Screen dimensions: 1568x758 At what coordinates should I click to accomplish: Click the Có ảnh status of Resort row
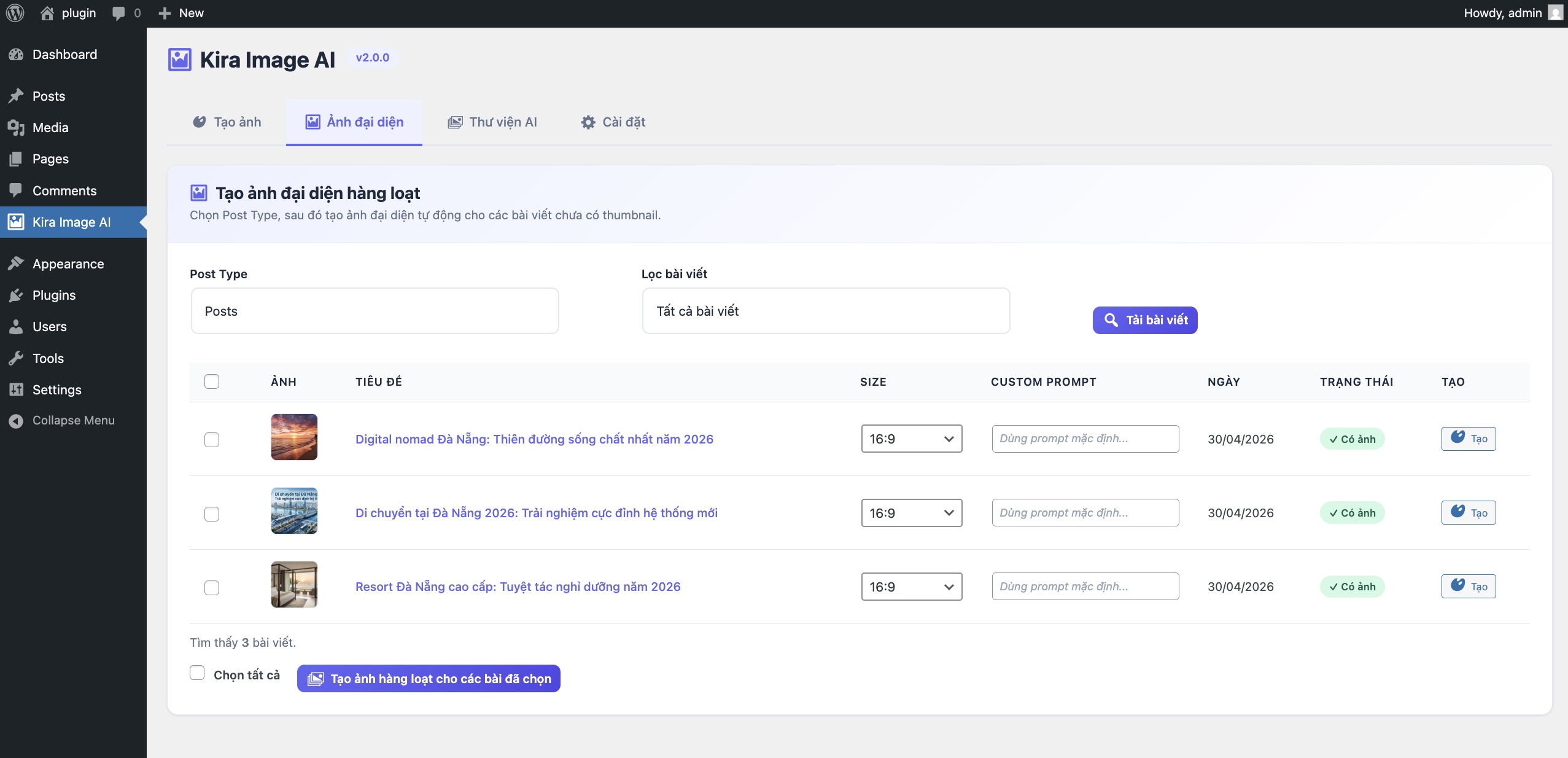tap(1353, 587)
